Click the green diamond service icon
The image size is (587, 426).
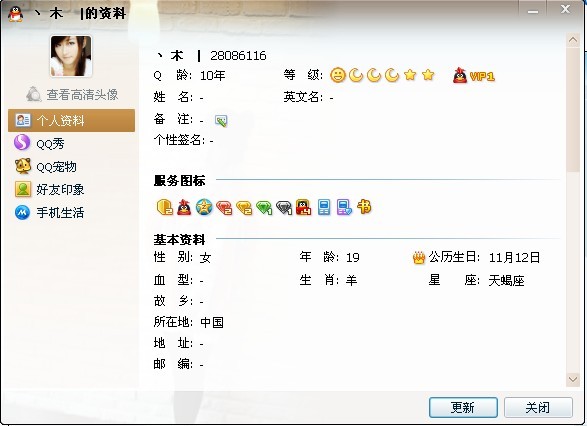(264, 207)
